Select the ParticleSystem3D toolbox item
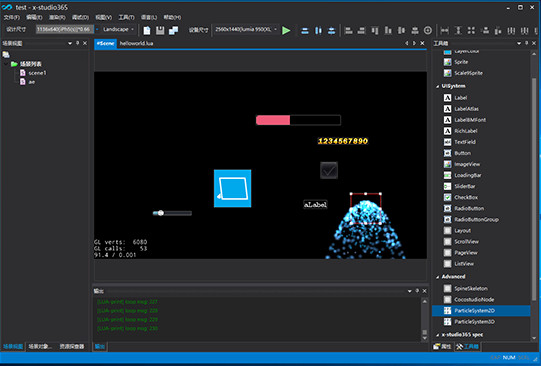The width and height of the screenshot is (541, 366). pos(474,321)
